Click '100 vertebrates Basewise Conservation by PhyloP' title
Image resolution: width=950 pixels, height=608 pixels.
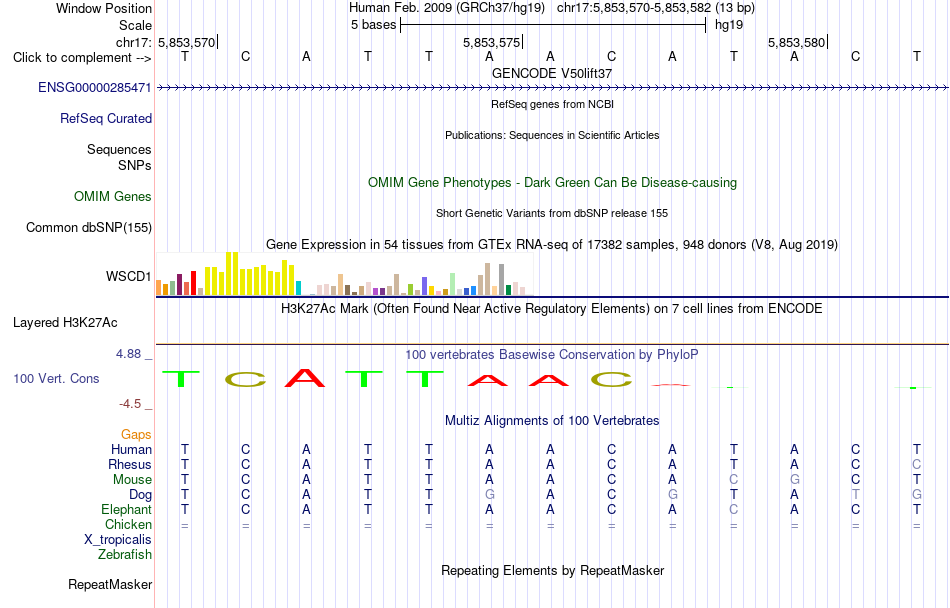552,354
